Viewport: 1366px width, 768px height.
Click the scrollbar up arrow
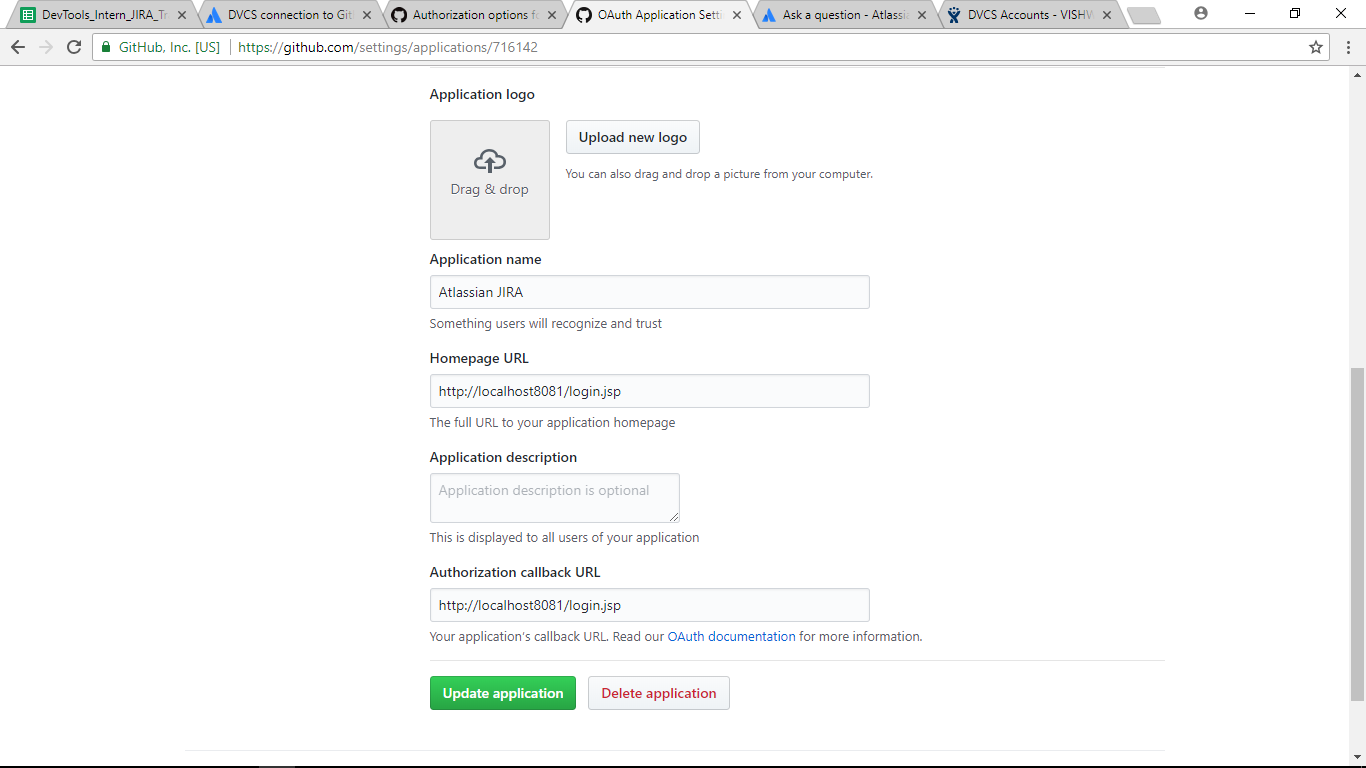[x=1357, y=75]
